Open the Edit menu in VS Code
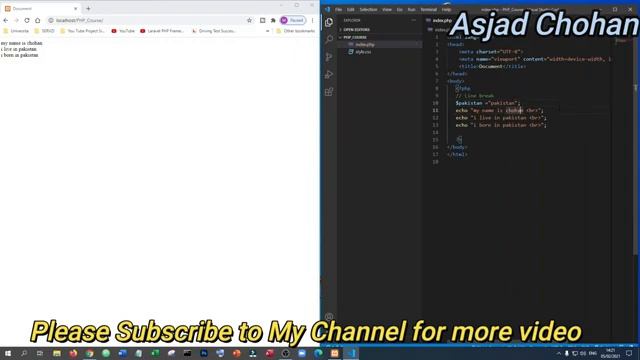This screenshot has height=360, width=640. [x=351, y=9]
